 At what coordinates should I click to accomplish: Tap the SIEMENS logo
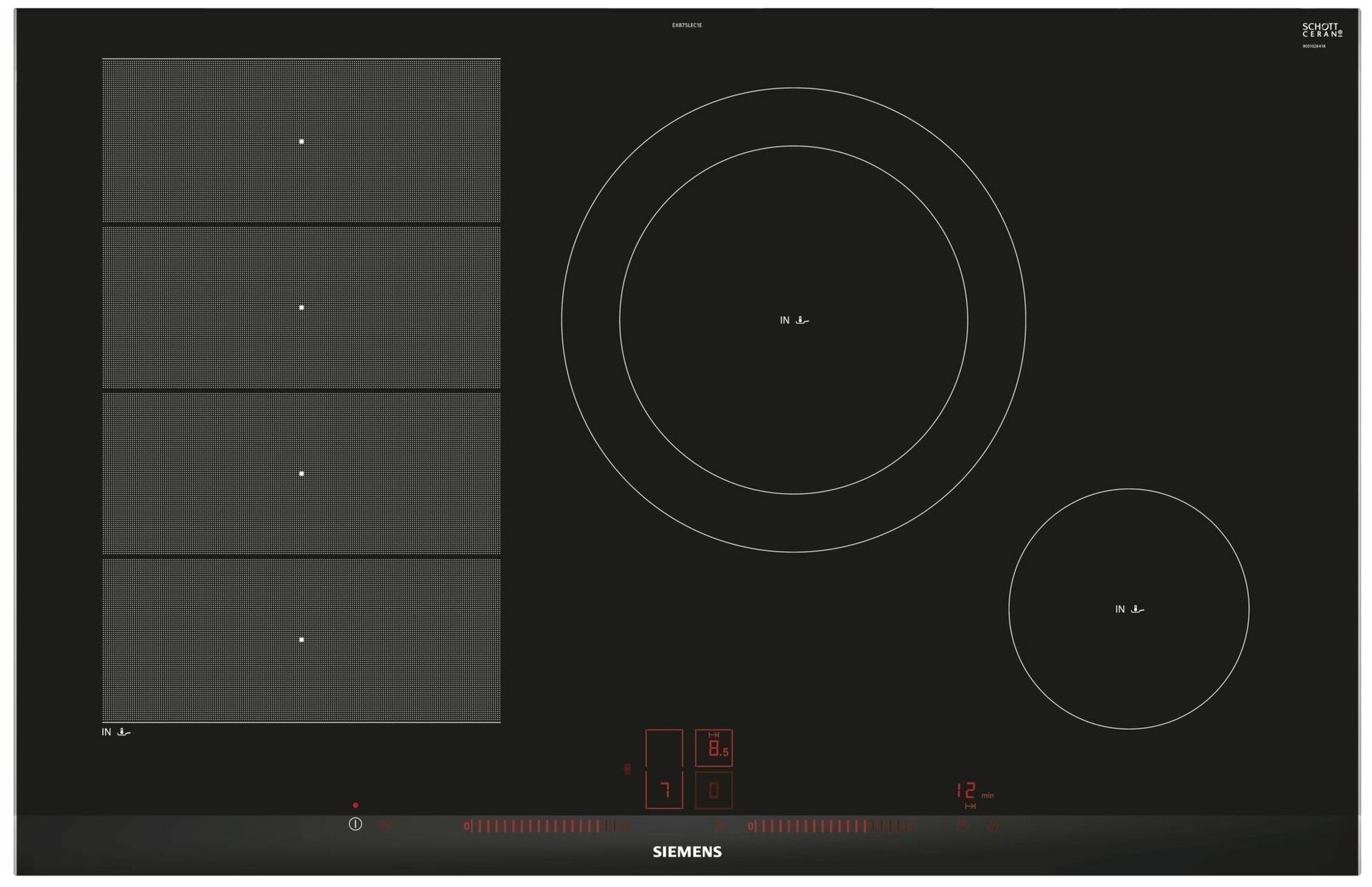(687, 851)
